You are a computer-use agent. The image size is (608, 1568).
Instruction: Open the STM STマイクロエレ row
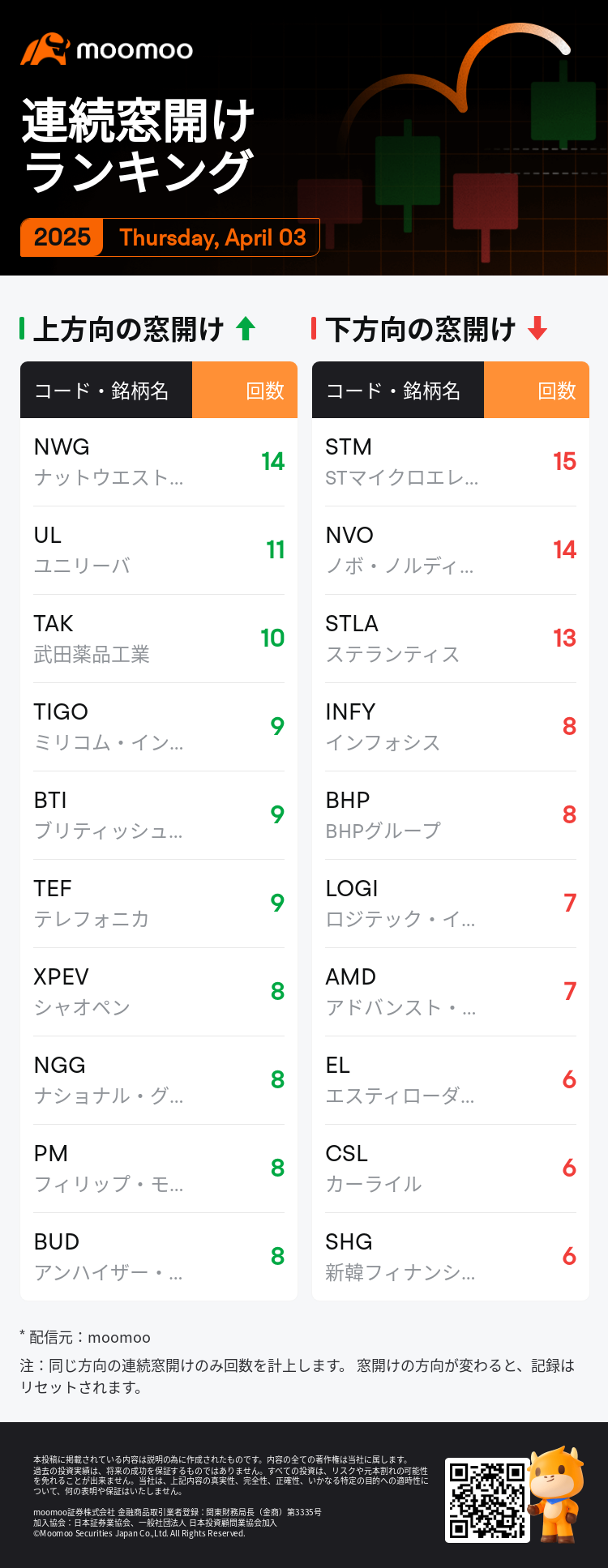[x=450, y=462]
